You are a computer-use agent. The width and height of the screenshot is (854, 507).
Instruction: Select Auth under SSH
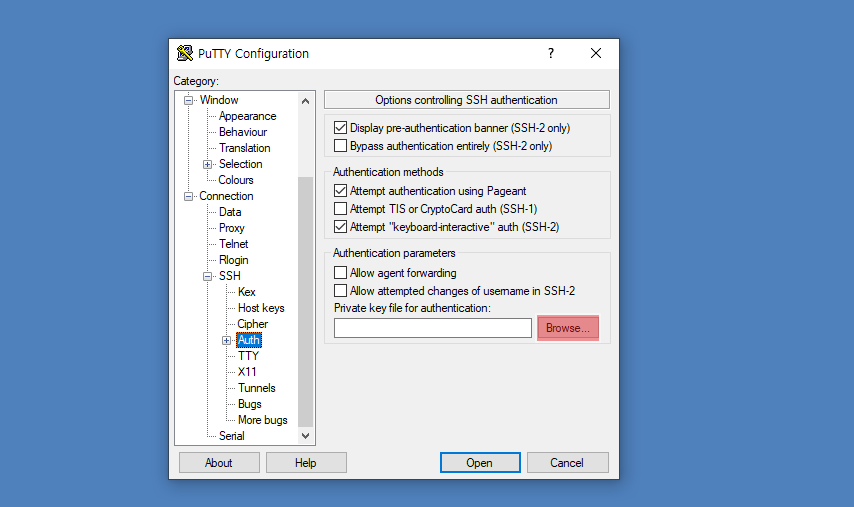coord(249,340)
